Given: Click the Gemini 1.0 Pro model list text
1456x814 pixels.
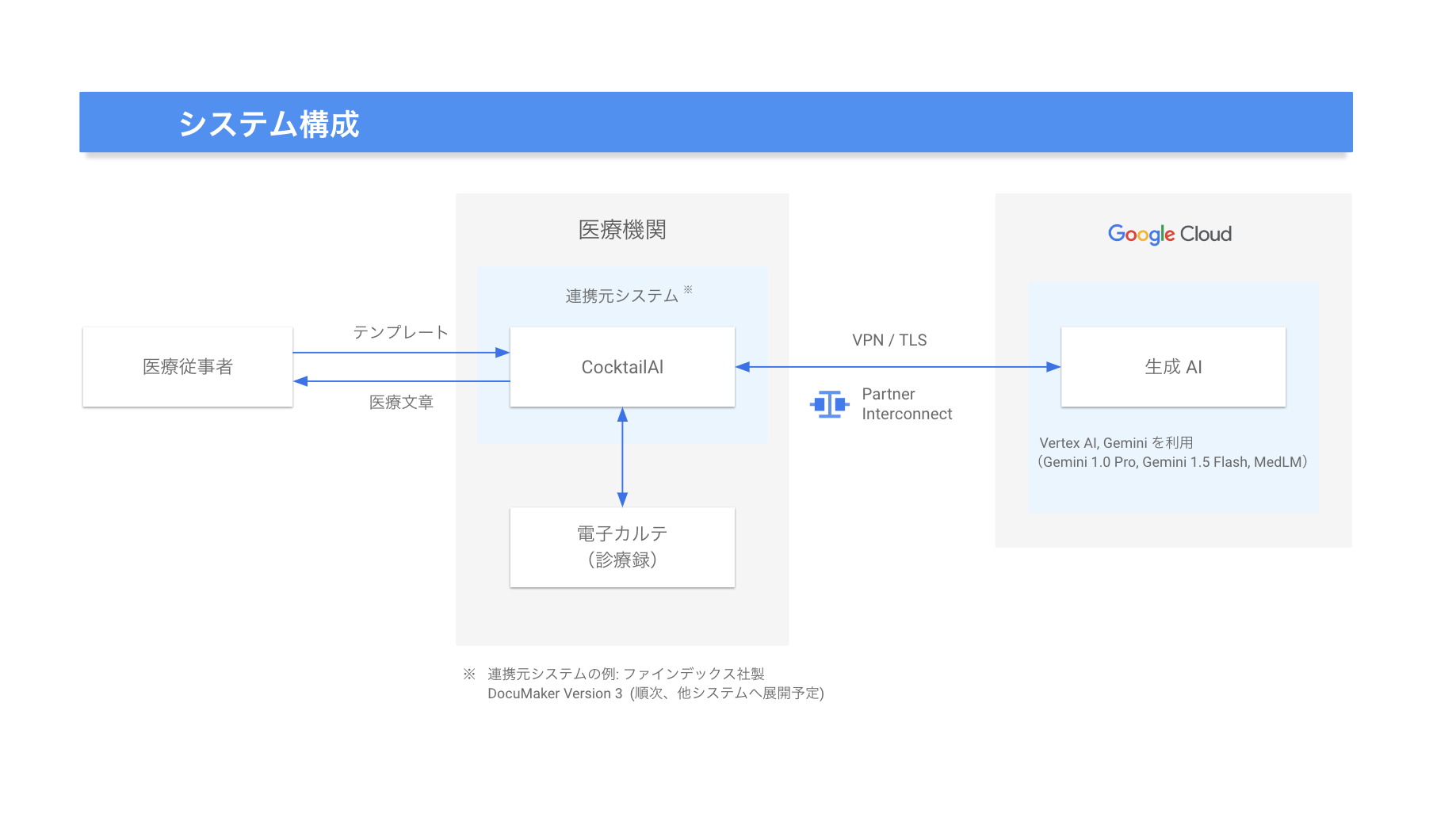Looking at the screenshot, I should click(x=1173, y=462).
